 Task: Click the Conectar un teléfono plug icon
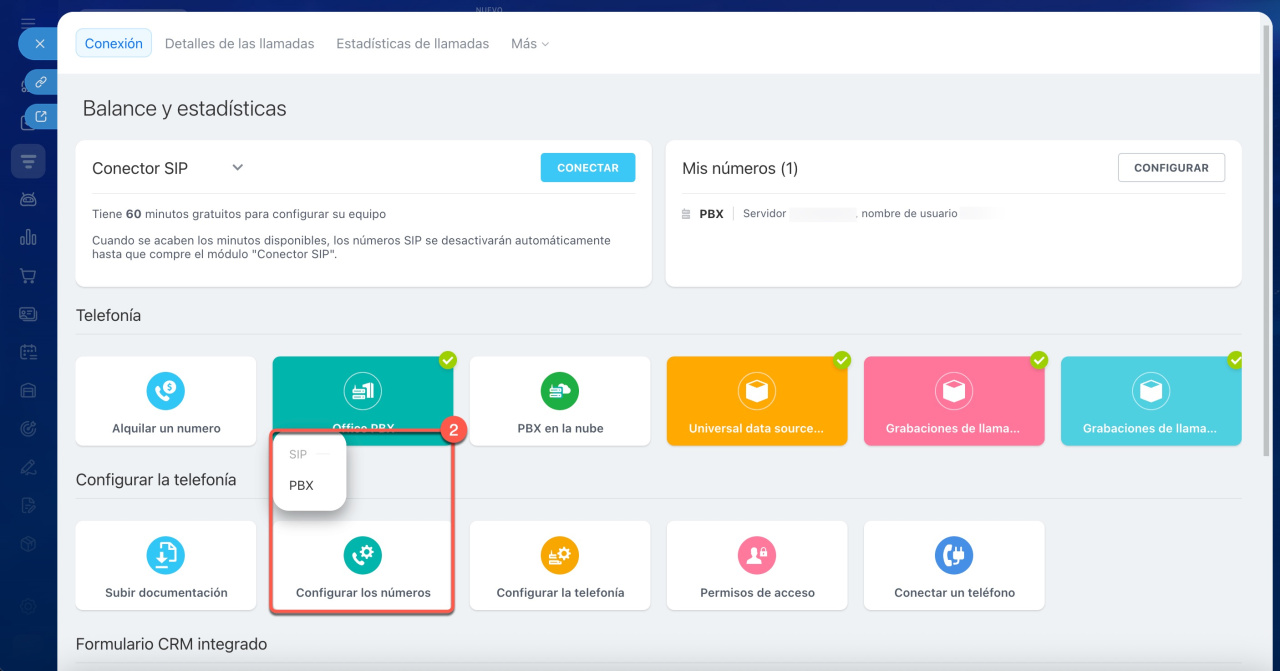pyautogui.click(x=954, y=554)
